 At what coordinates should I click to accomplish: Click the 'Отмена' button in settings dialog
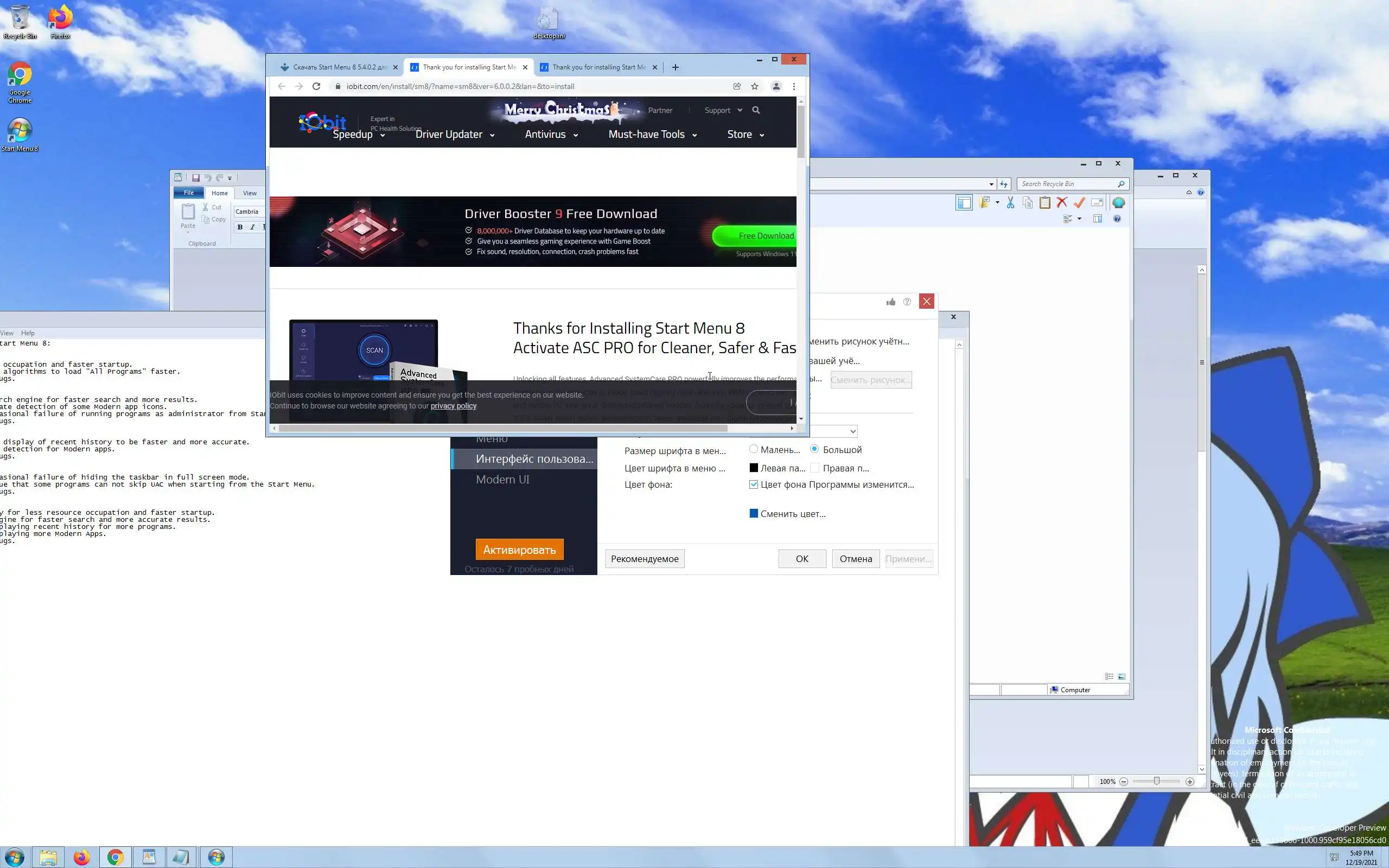pyautogui.click(x=855, y=559)
